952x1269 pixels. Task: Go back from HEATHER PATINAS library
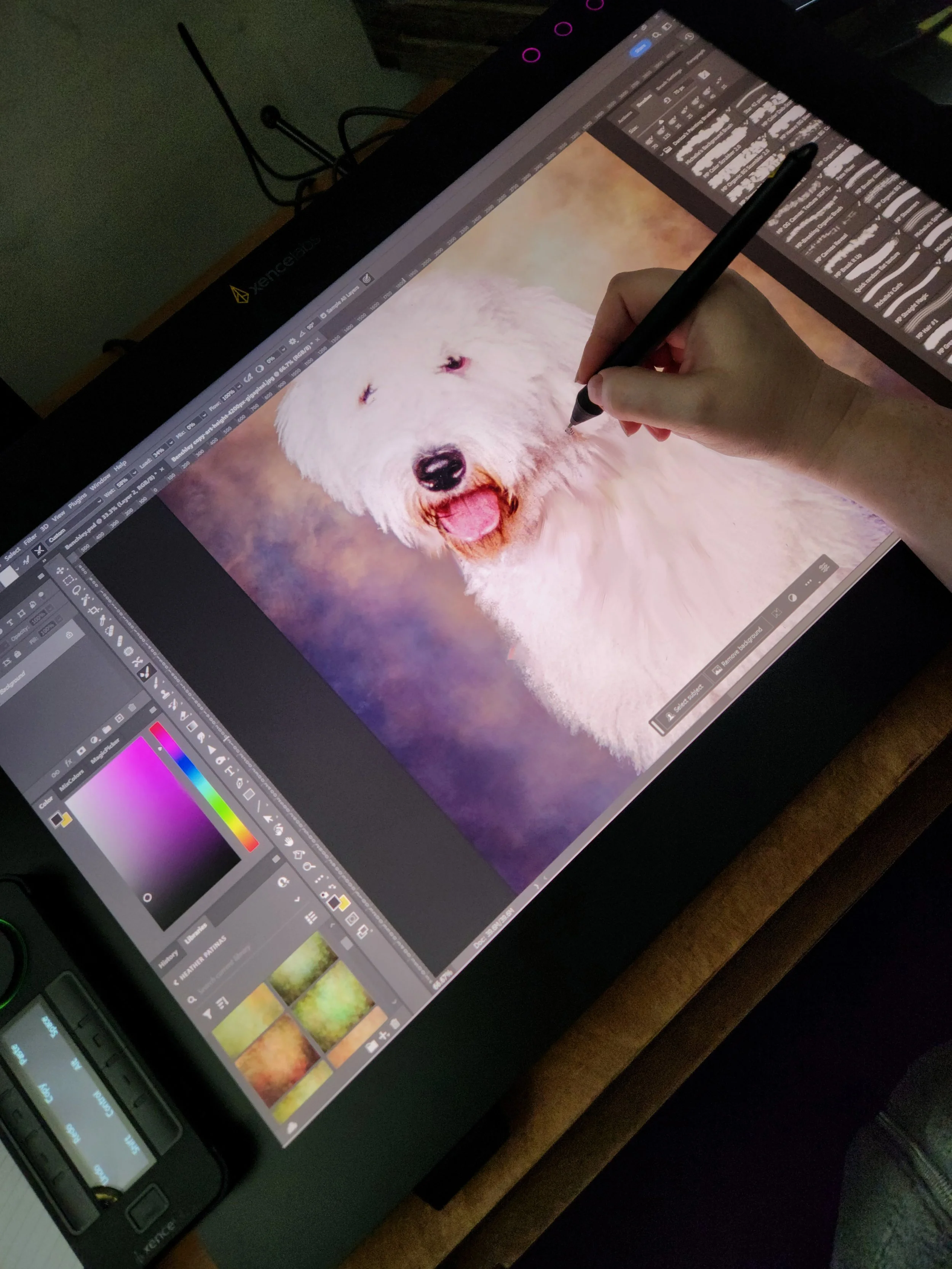(x=176, y=983)
